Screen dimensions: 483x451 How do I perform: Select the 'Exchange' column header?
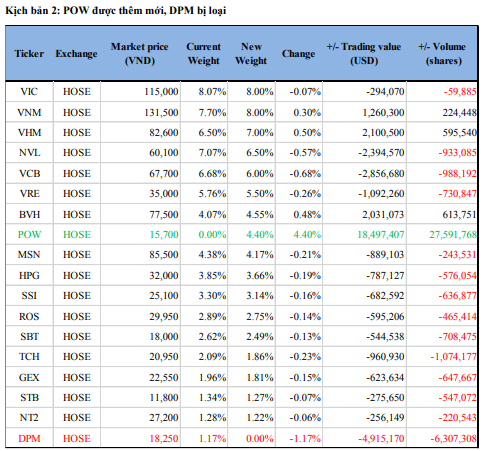click(76, 54)
